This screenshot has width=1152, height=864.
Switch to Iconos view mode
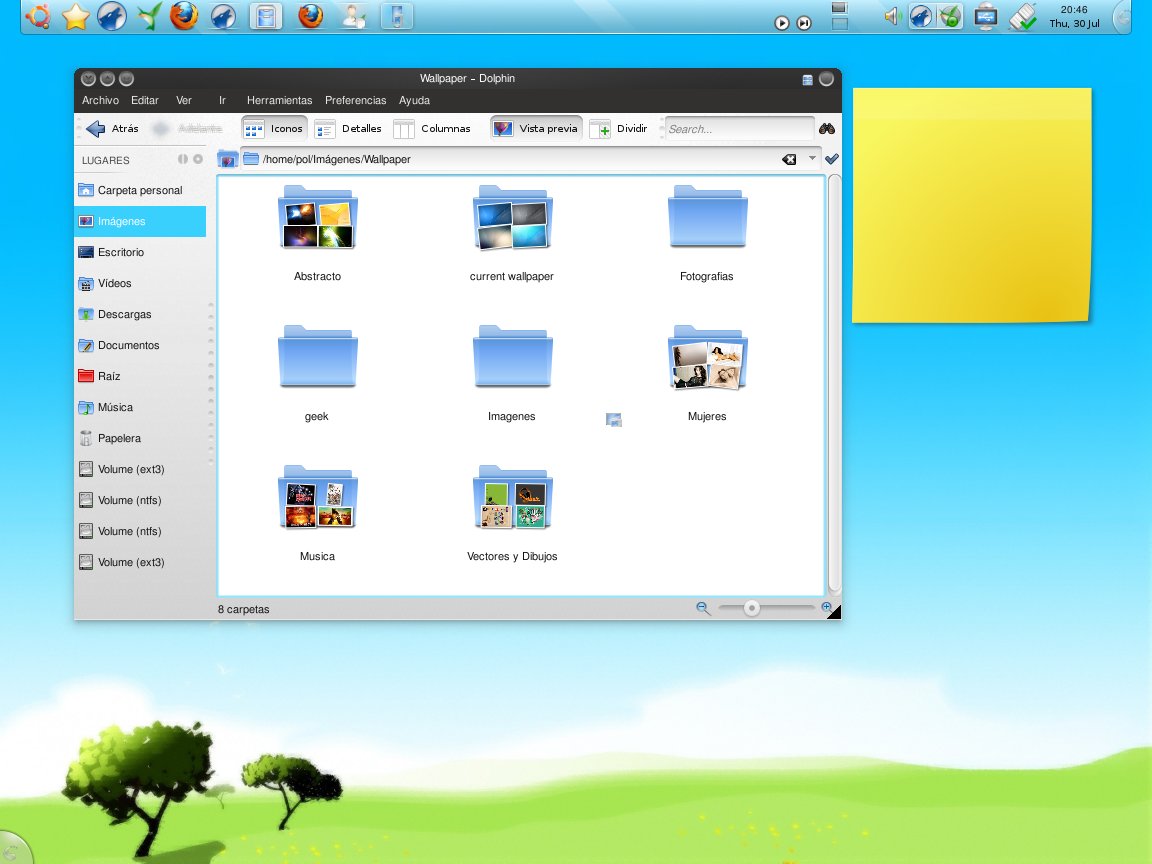coord(273,129)
